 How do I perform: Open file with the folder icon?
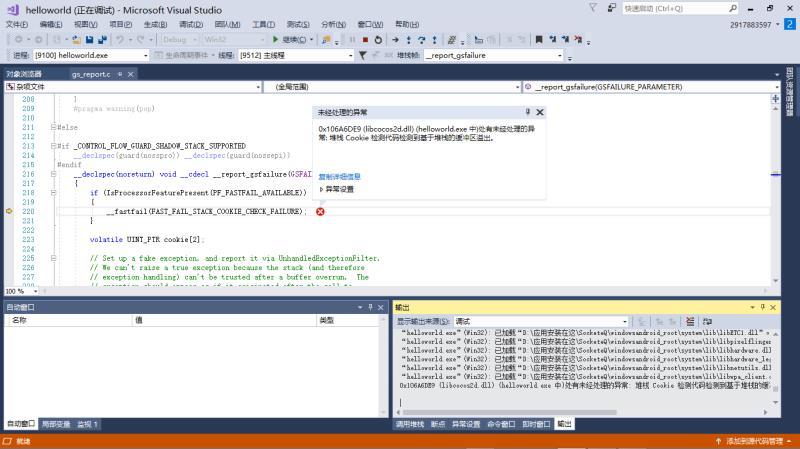click(77, 40)
